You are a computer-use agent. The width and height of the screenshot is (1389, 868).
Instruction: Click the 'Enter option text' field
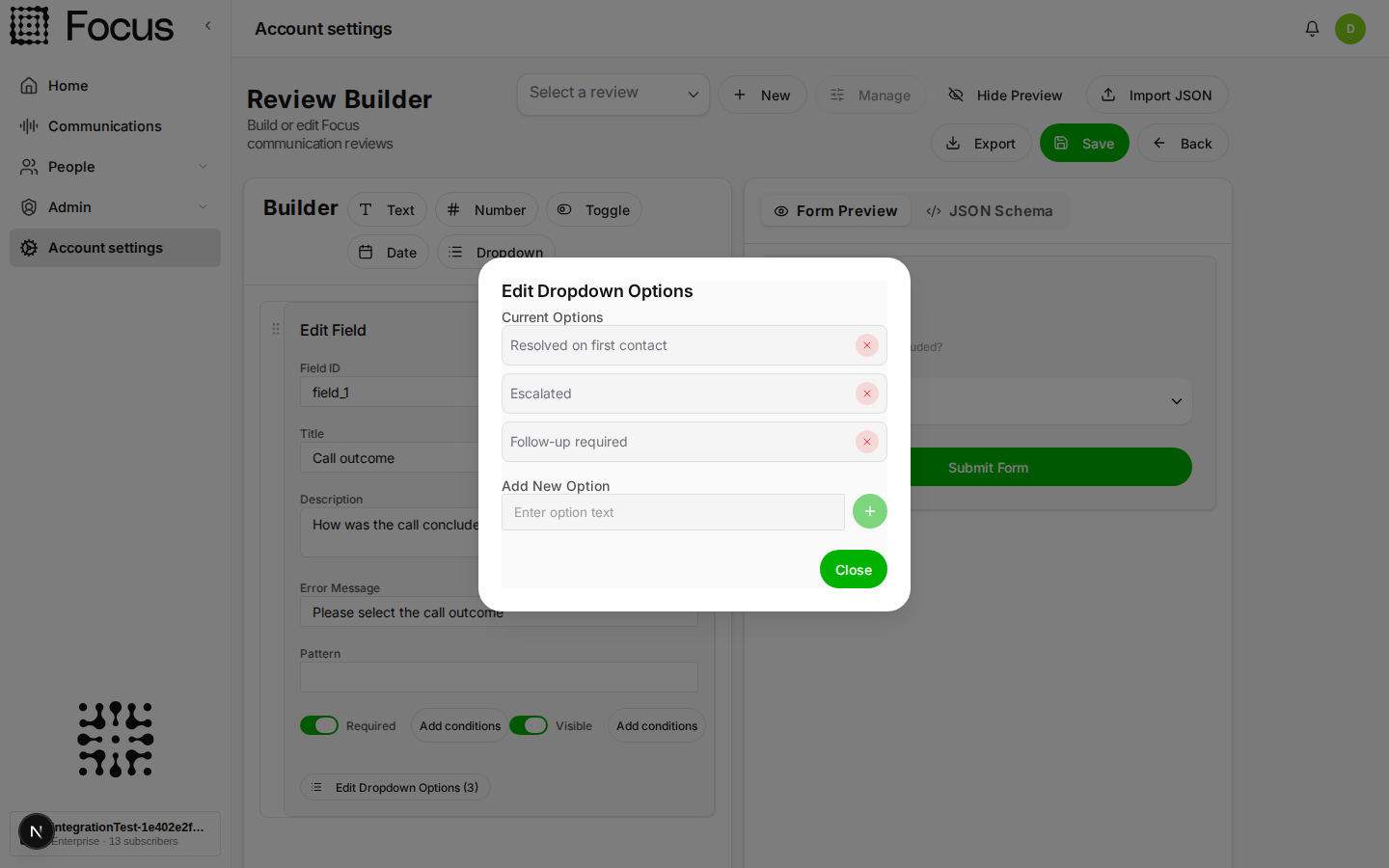coord(673,512)
